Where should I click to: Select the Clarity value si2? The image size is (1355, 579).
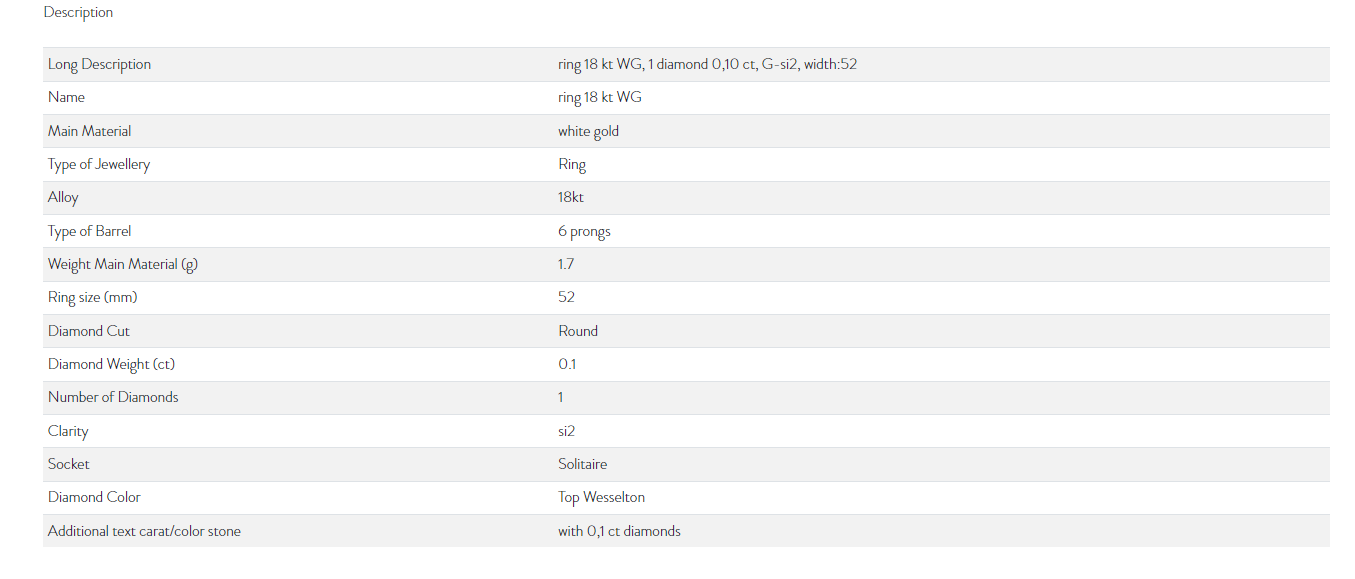point(567,431)
